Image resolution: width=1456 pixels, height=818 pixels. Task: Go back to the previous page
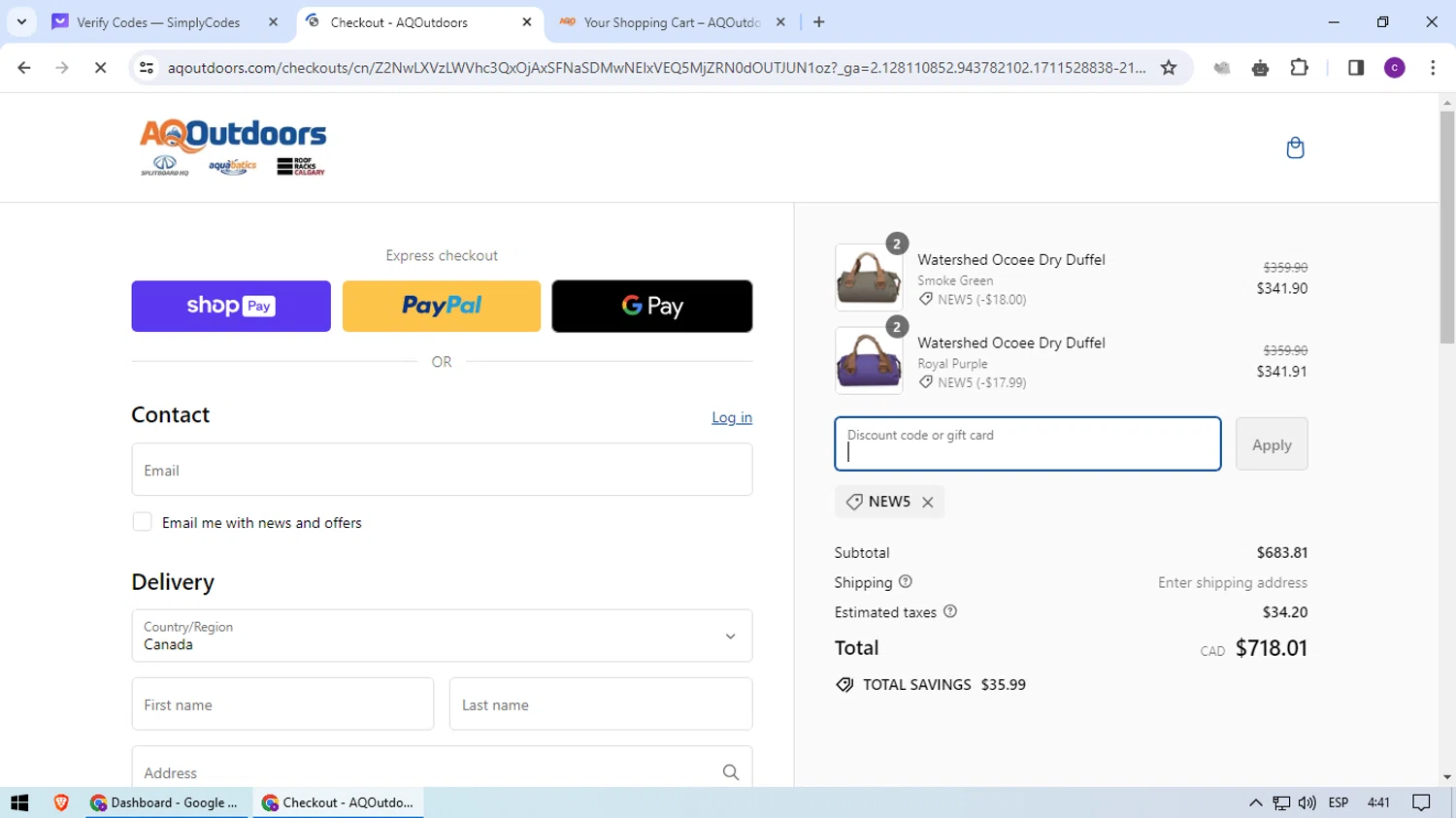click(24, 67)
